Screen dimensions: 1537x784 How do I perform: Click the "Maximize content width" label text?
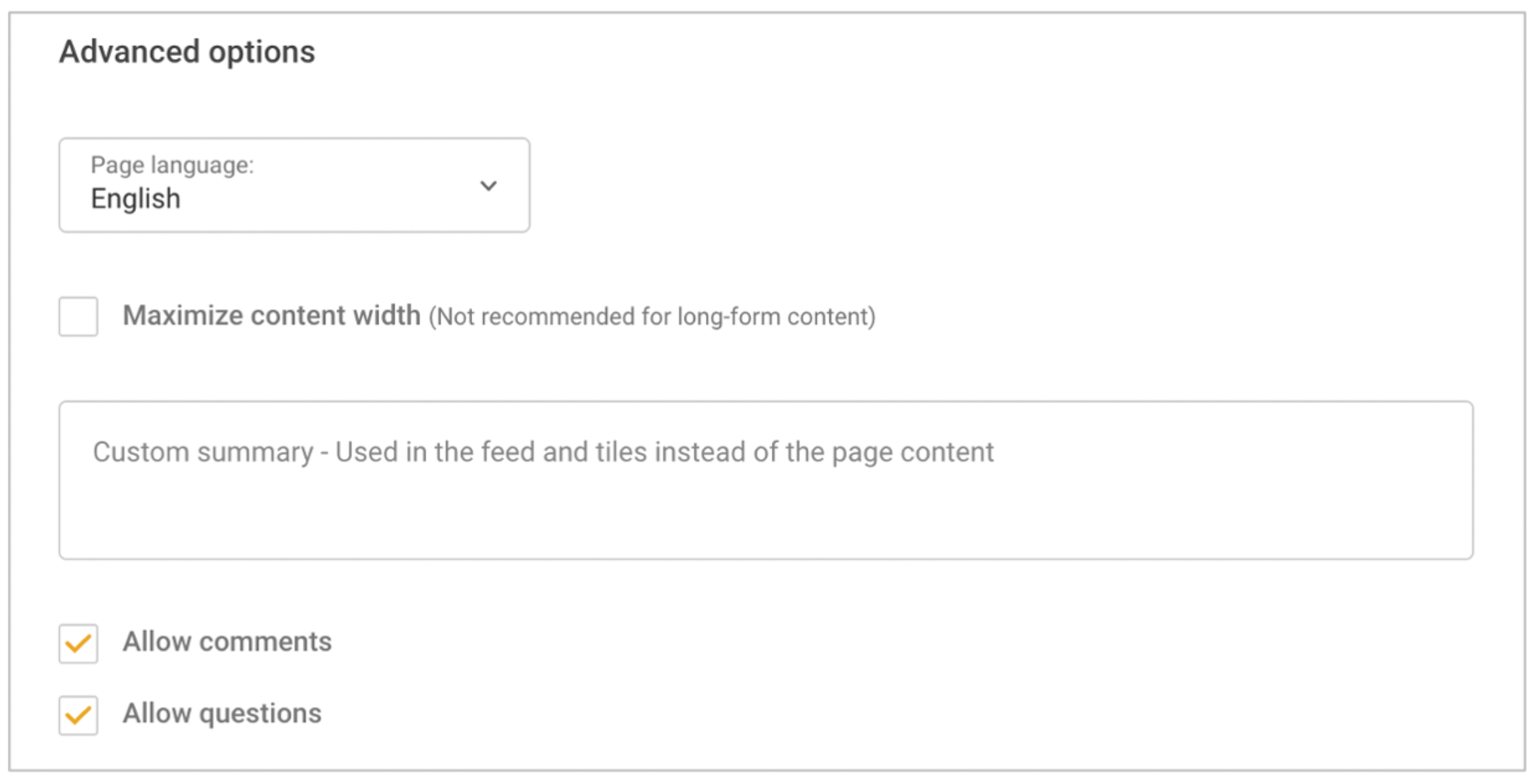[x=271, y=316]
